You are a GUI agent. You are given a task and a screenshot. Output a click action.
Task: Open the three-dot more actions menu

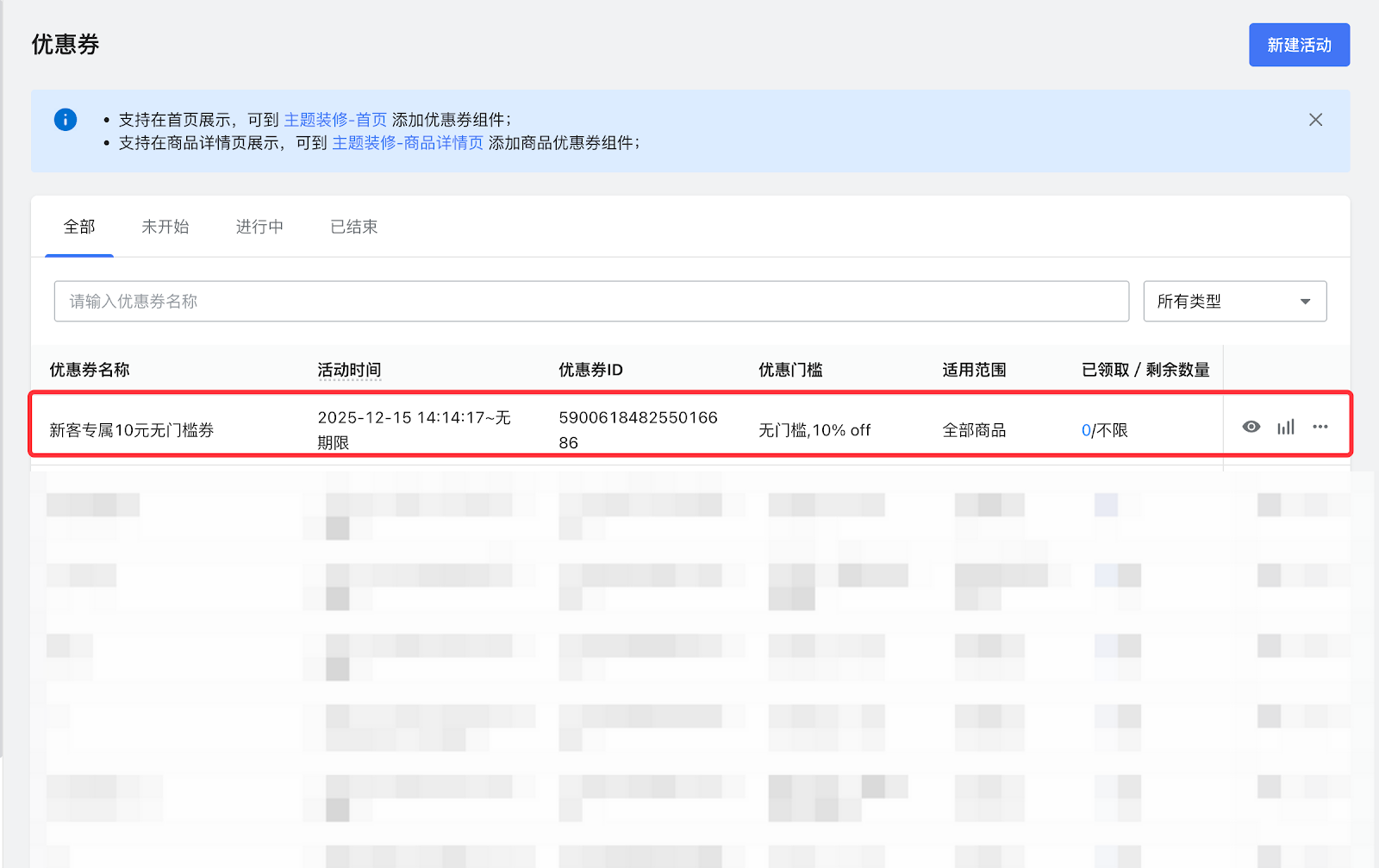click(x=1320, y=427)
